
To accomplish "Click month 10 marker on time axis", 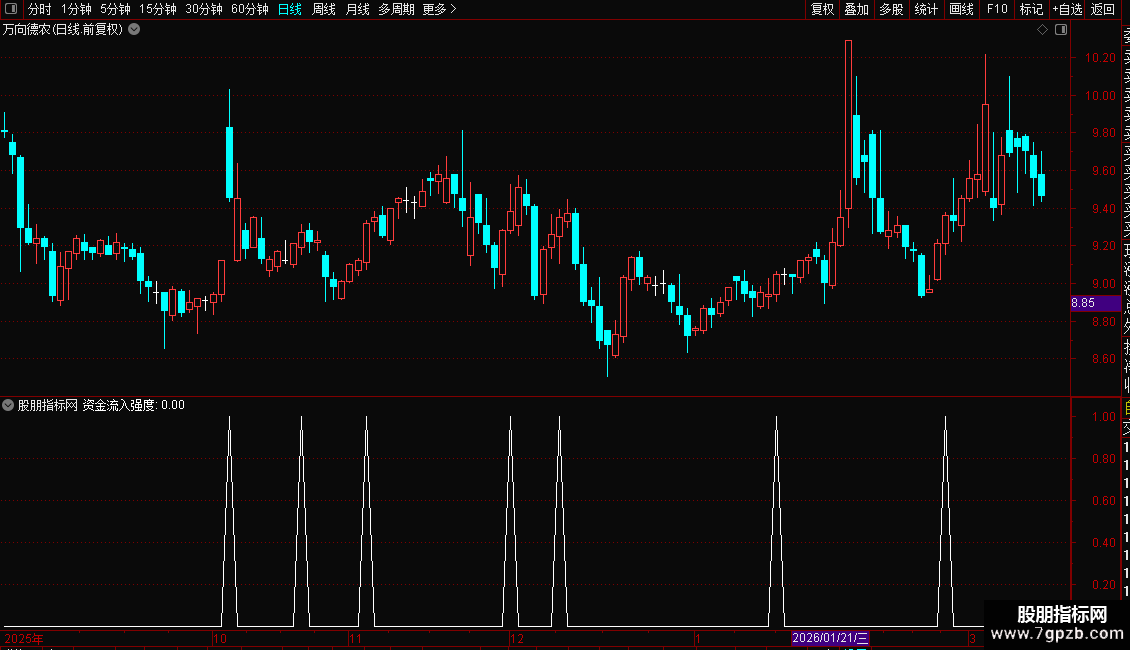I will [x=220, y=638].
